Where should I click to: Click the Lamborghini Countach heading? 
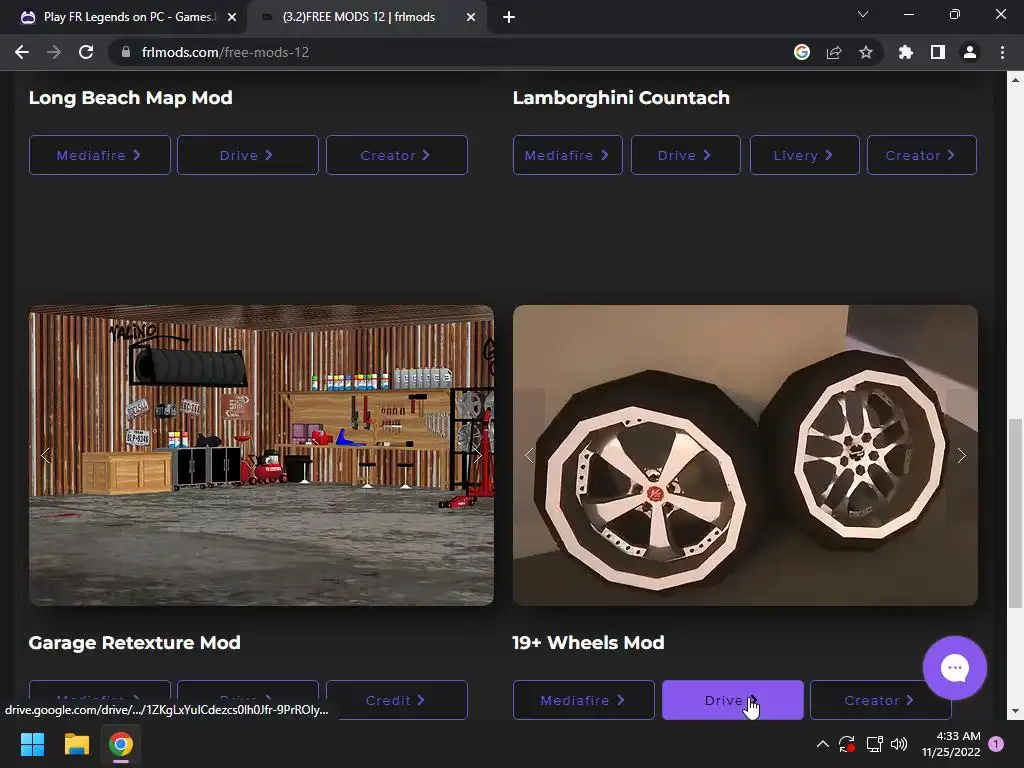(621, 98)
